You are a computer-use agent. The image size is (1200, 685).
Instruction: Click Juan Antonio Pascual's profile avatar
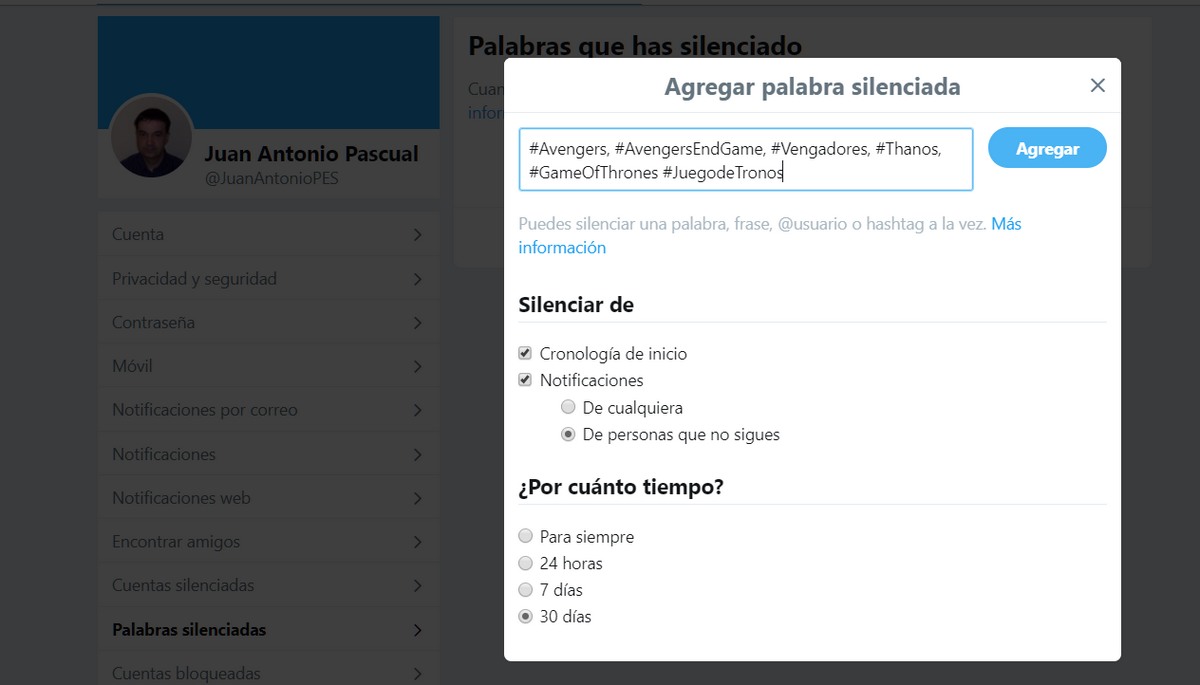pos(151,136)
